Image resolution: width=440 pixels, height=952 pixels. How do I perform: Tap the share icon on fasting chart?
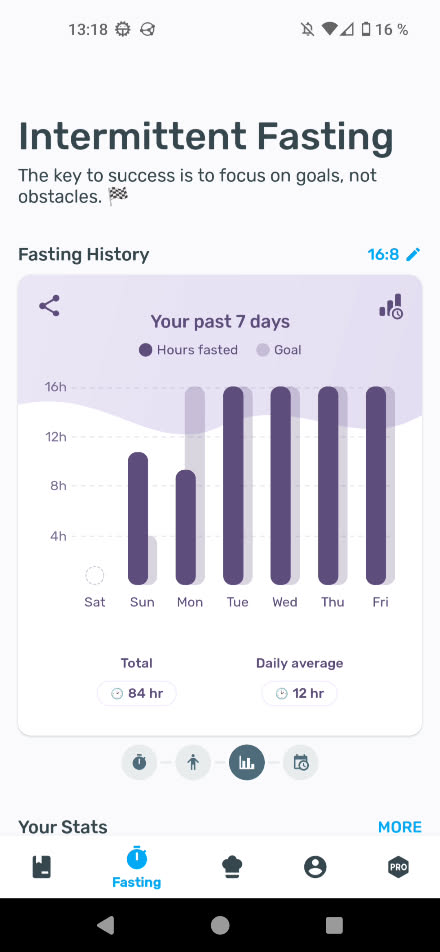pyautogui.click(x=49, y=305)
